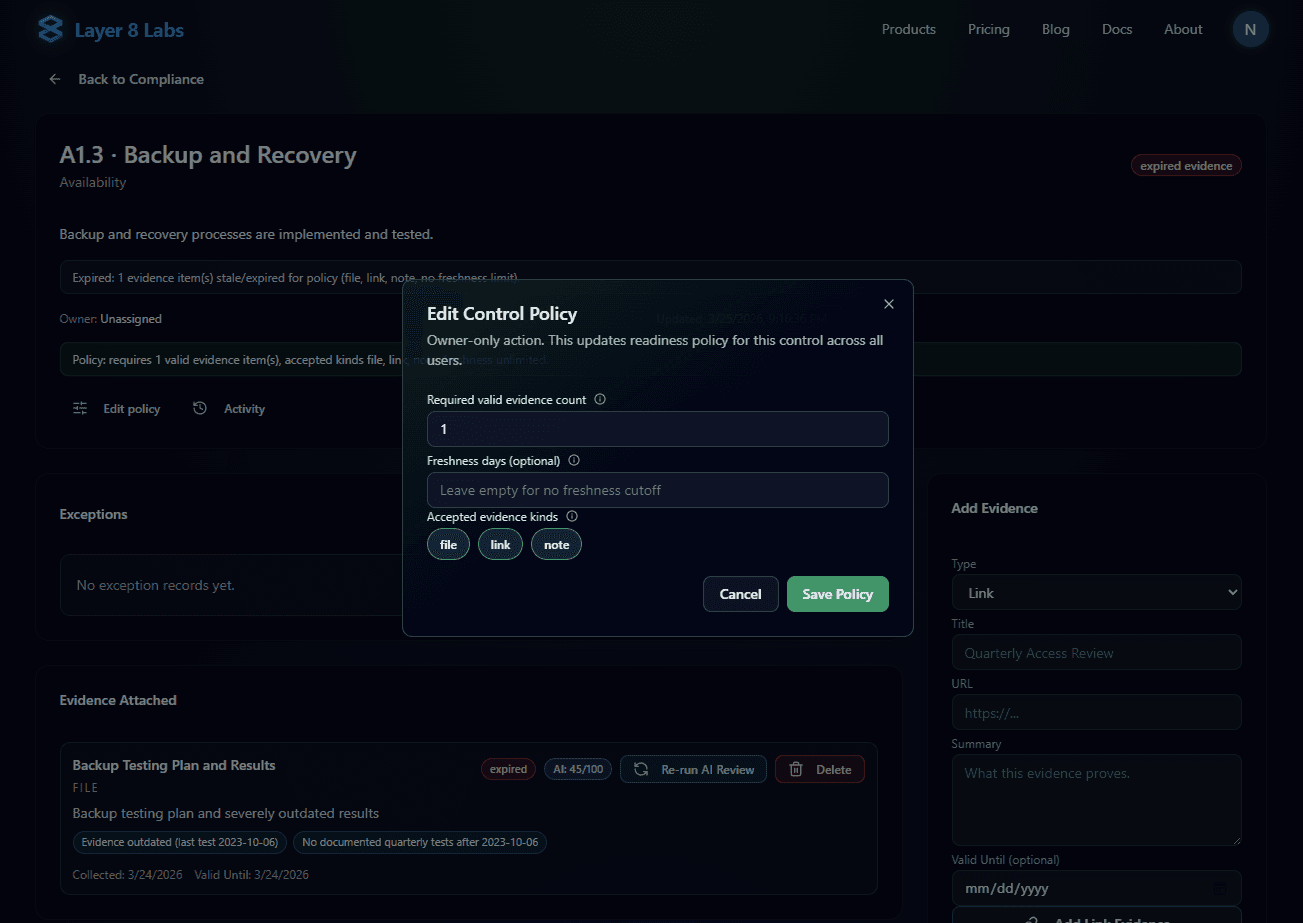Click the Edit policy button
1303x923 pixels.
[x=116, y=408]
